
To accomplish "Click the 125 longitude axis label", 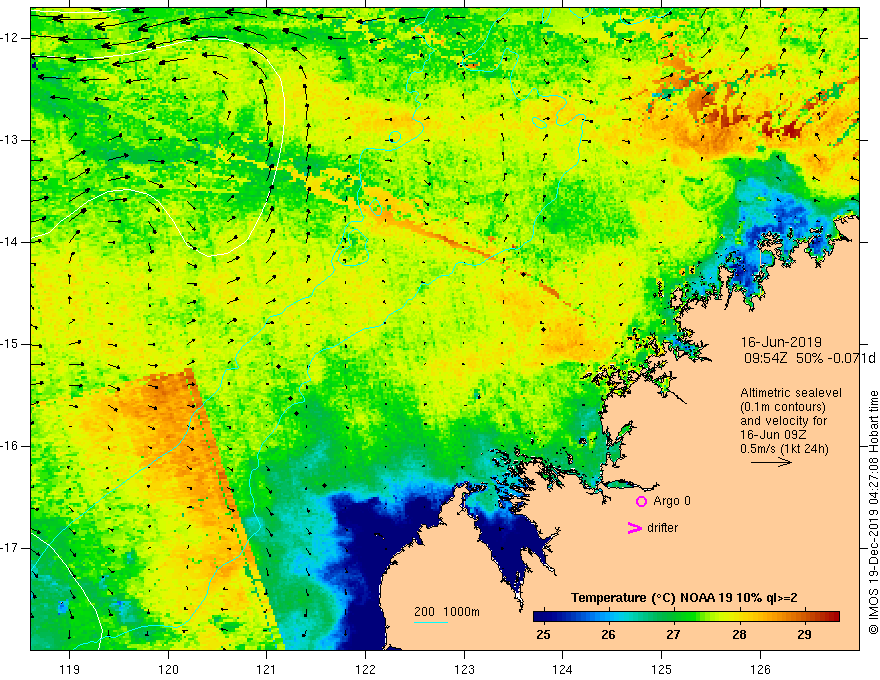I will point(662,670).
